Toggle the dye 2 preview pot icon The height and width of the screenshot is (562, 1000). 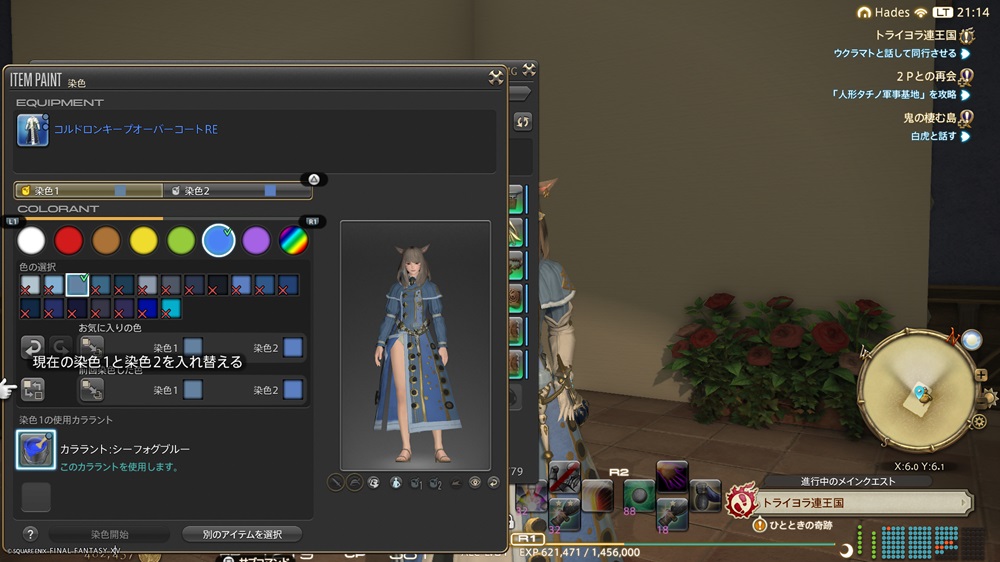pyautogui.click(x=436, y=483)
